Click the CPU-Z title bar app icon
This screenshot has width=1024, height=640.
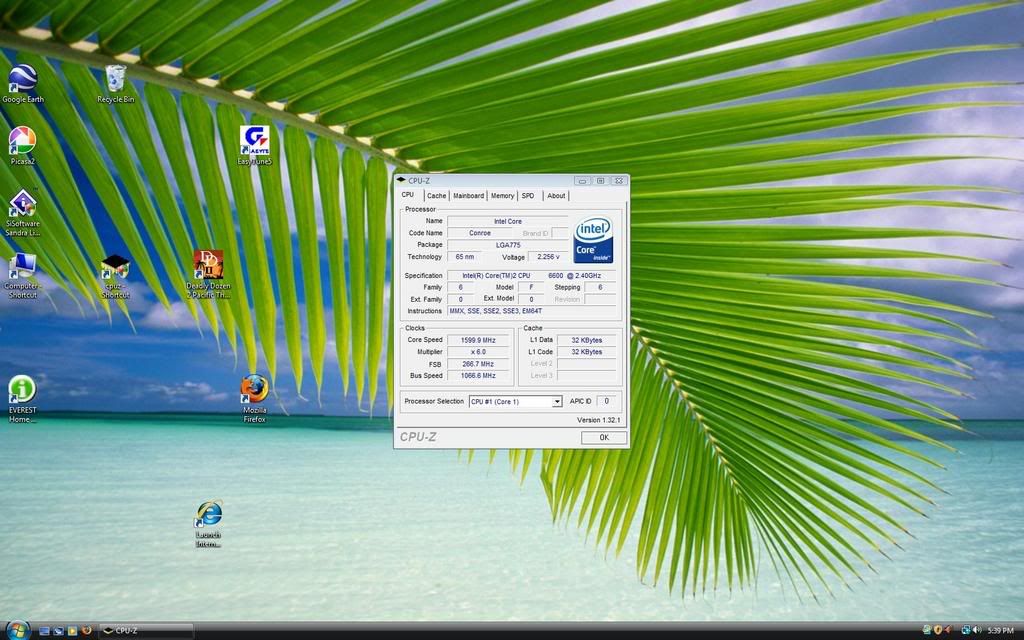401,180
